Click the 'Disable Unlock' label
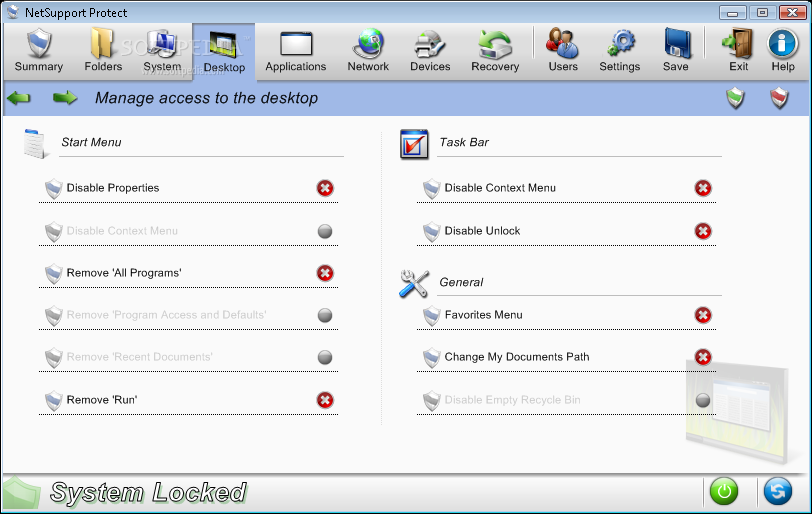 pos(482,231)
